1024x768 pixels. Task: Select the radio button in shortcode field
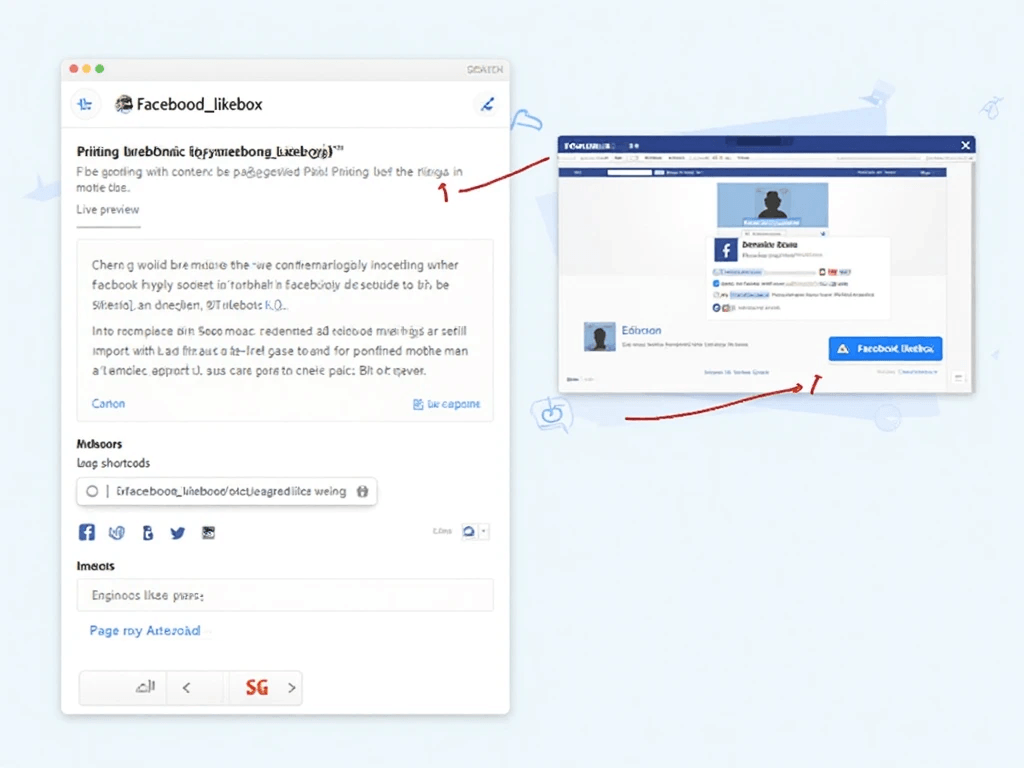(92, 491)
